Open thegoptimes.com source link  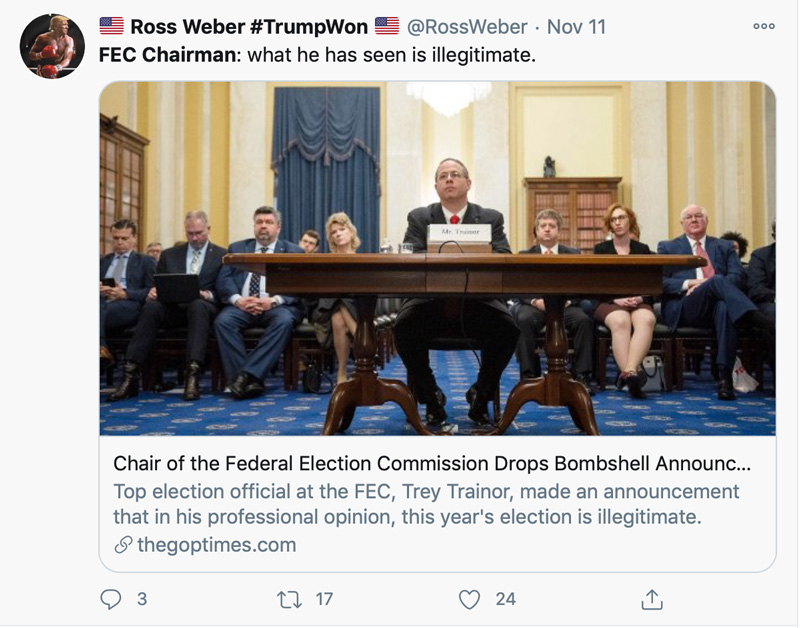click(216, 545)
